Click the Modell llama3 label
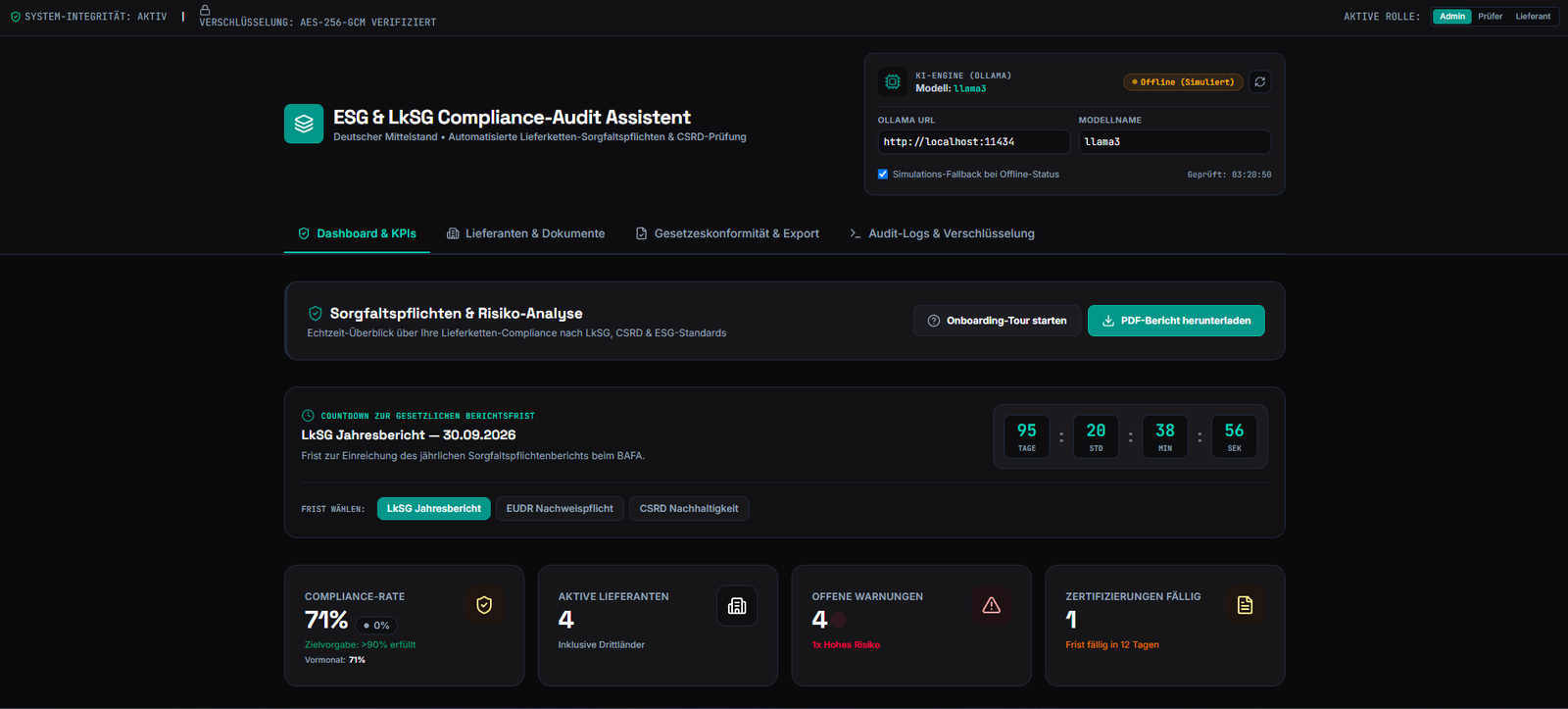 pos(951,88)
